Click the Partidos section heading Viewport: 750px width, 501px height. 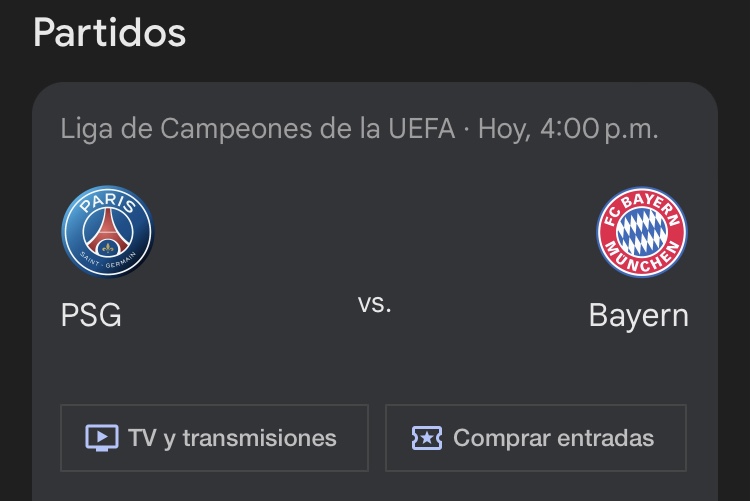[x=109, y=32]
